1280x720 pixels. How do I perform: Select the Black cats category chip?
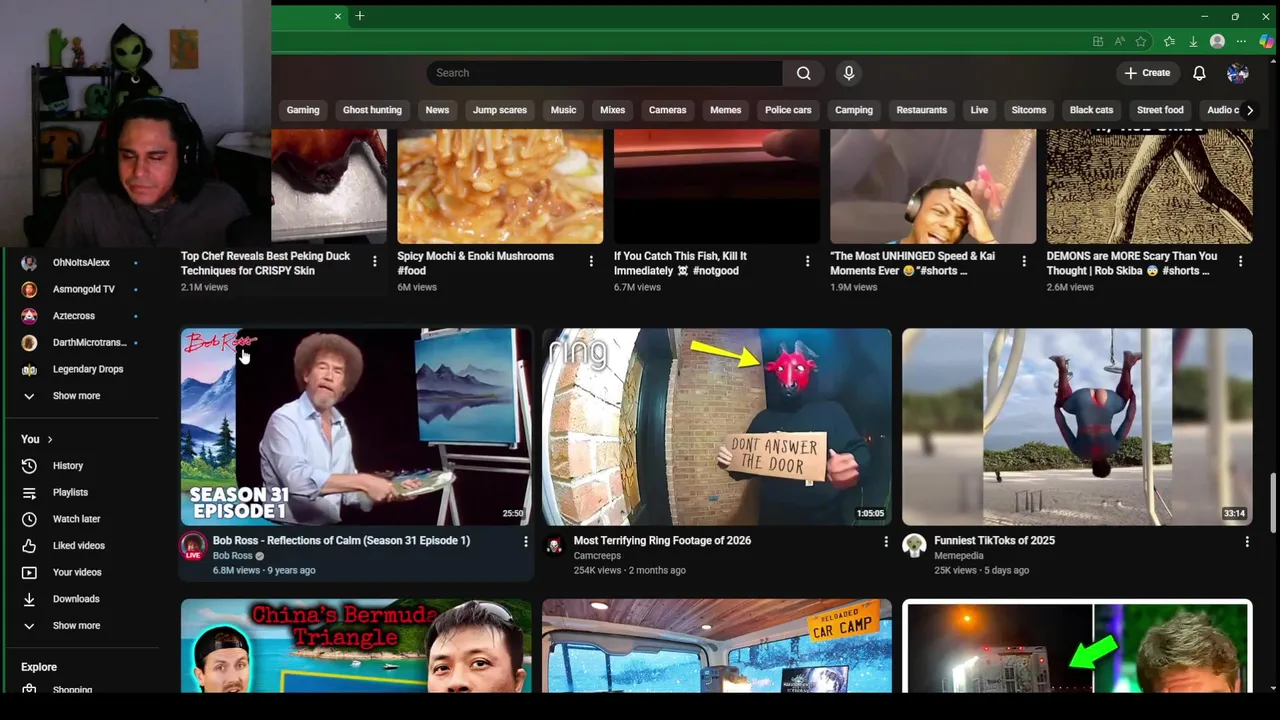[x=1091, y=110]
